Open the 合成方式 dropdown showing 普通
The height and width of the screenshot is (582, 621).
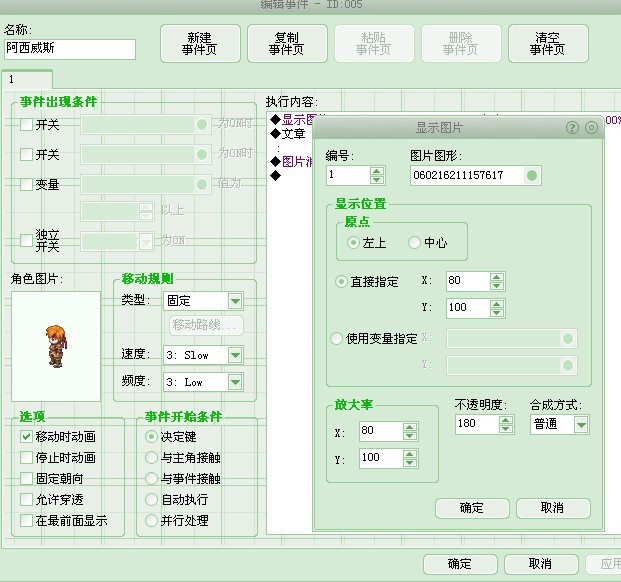pos(581,424)
